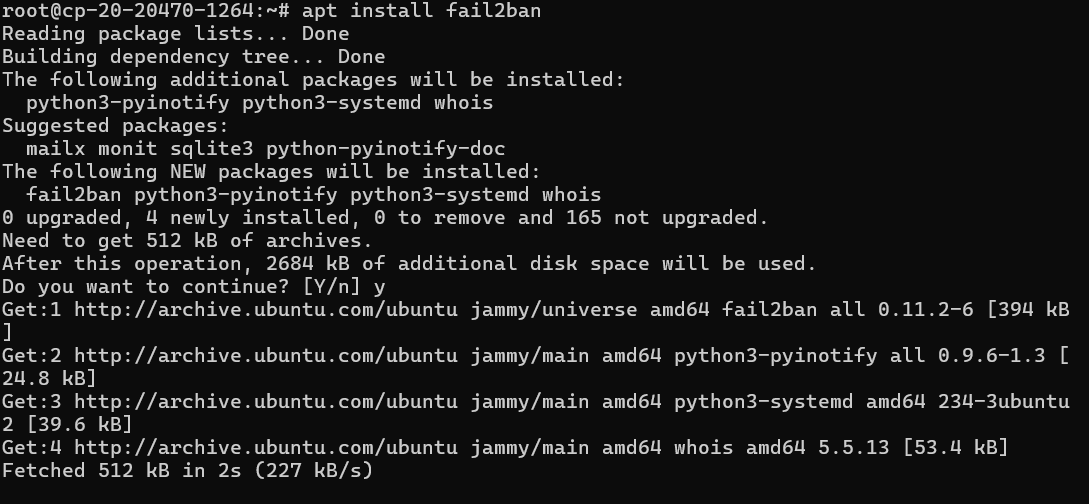Click the 'Fetched 512 kB in 2s' line
1089x504 pixels.
click(x=187, y=470)
